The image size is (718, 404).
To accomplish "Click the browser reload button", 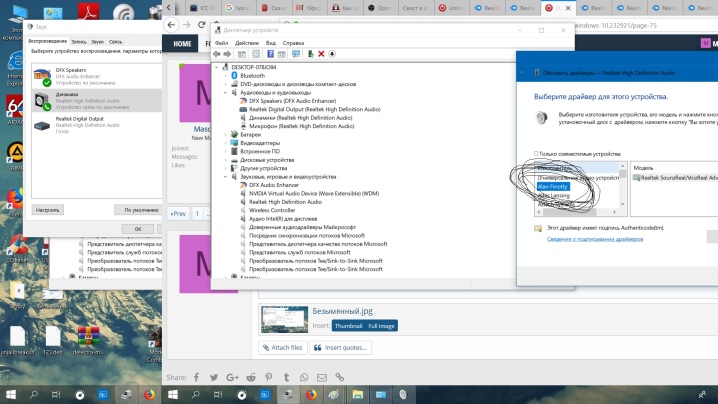I will pyautogui.click(x=201, y=25).
